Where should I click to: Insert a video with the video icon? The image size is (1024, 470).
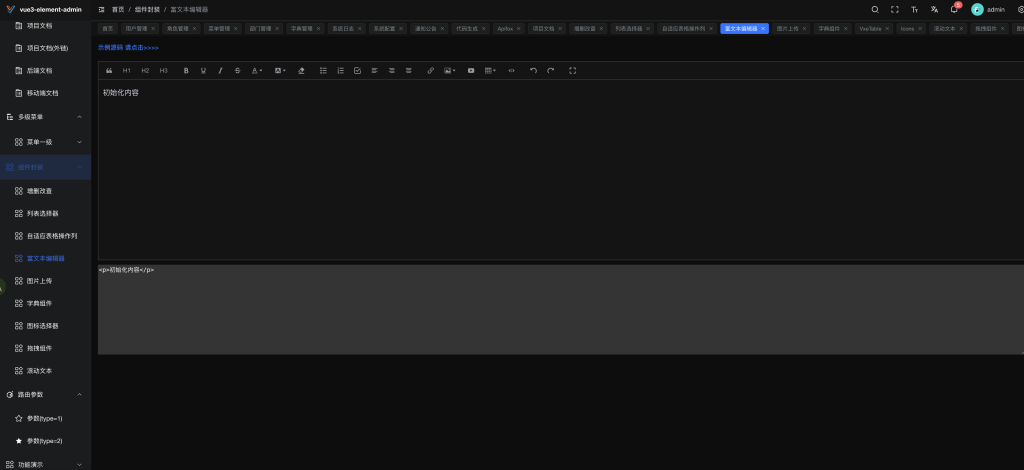click(x=471, y=70)
